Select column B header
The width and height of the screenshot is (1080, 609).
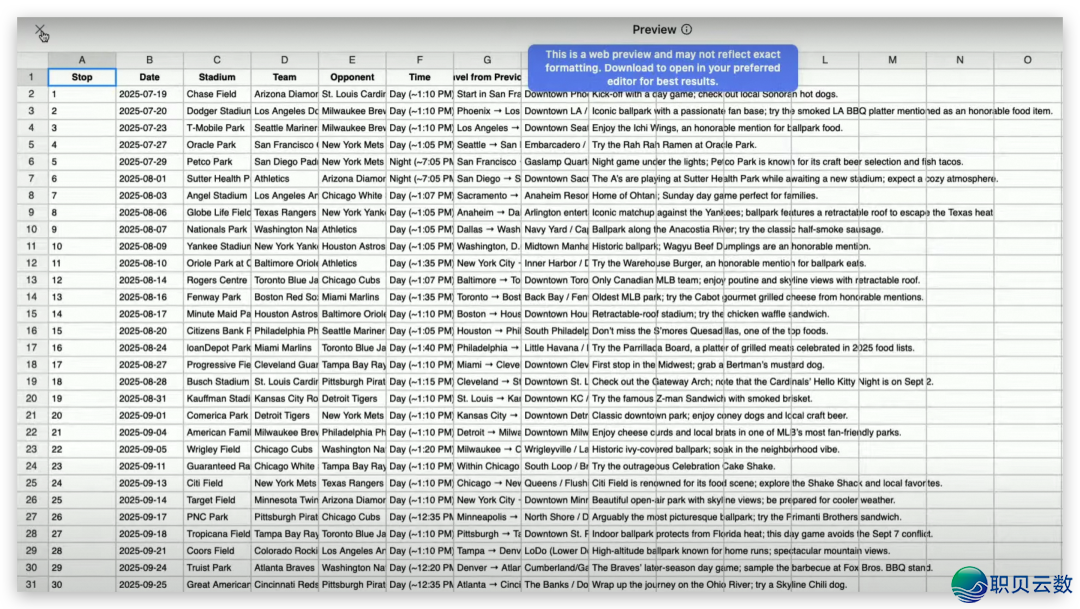tap(149, 60)
